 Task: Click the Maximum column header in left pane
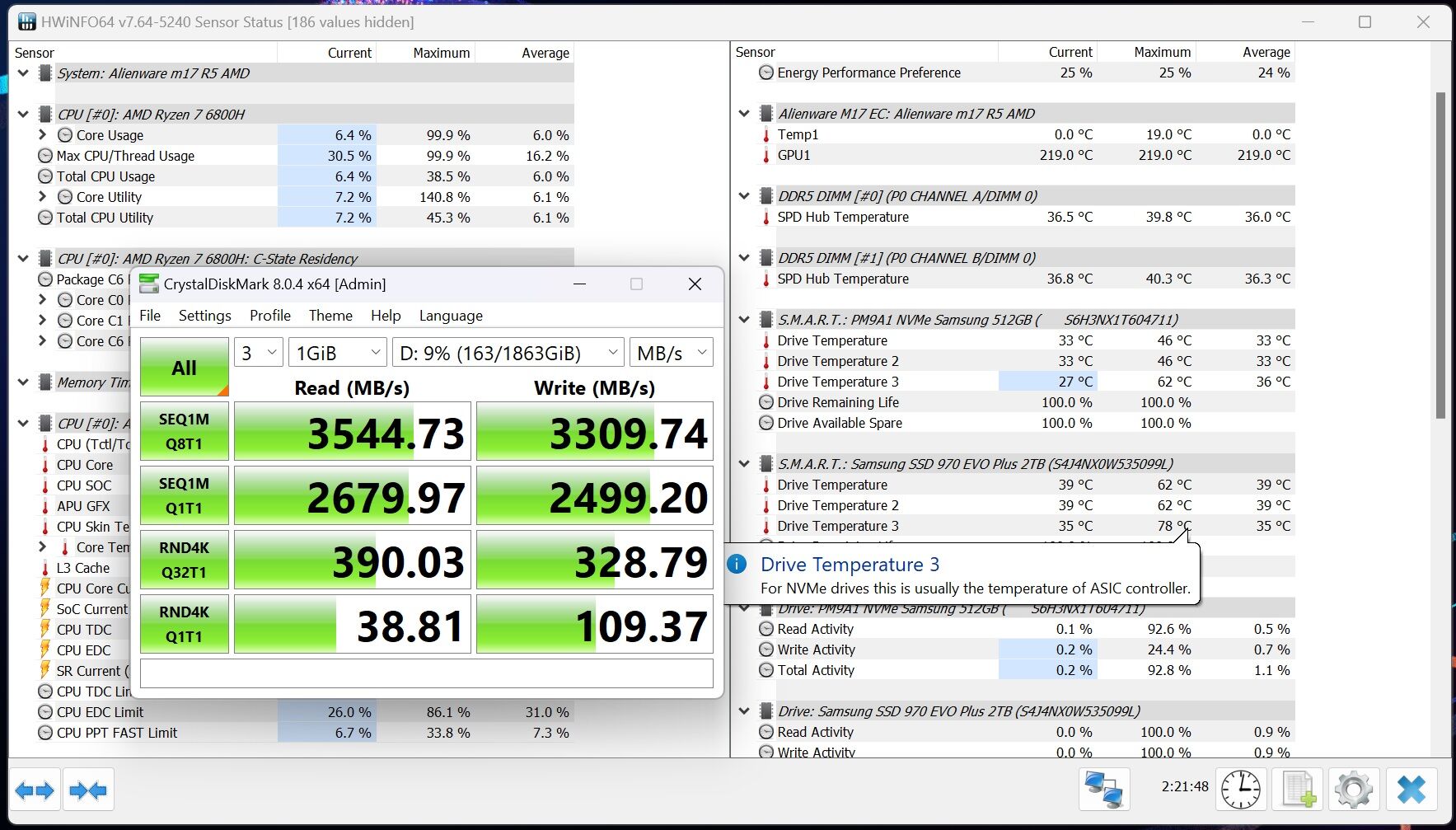pyautogui.click(x=426, y=53)
